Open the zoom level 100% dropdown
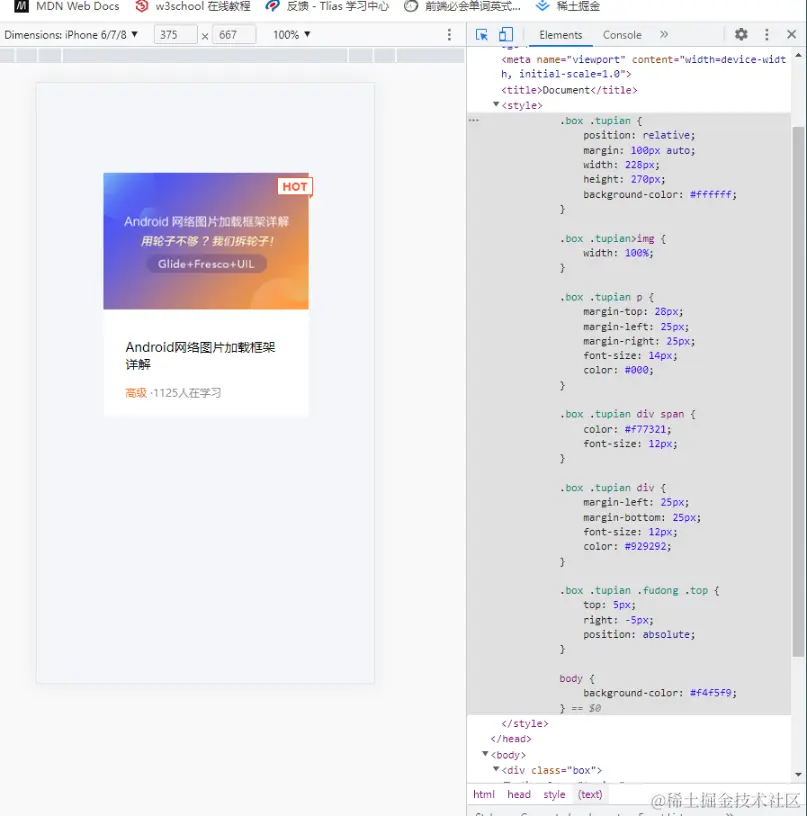 (291, 33)
